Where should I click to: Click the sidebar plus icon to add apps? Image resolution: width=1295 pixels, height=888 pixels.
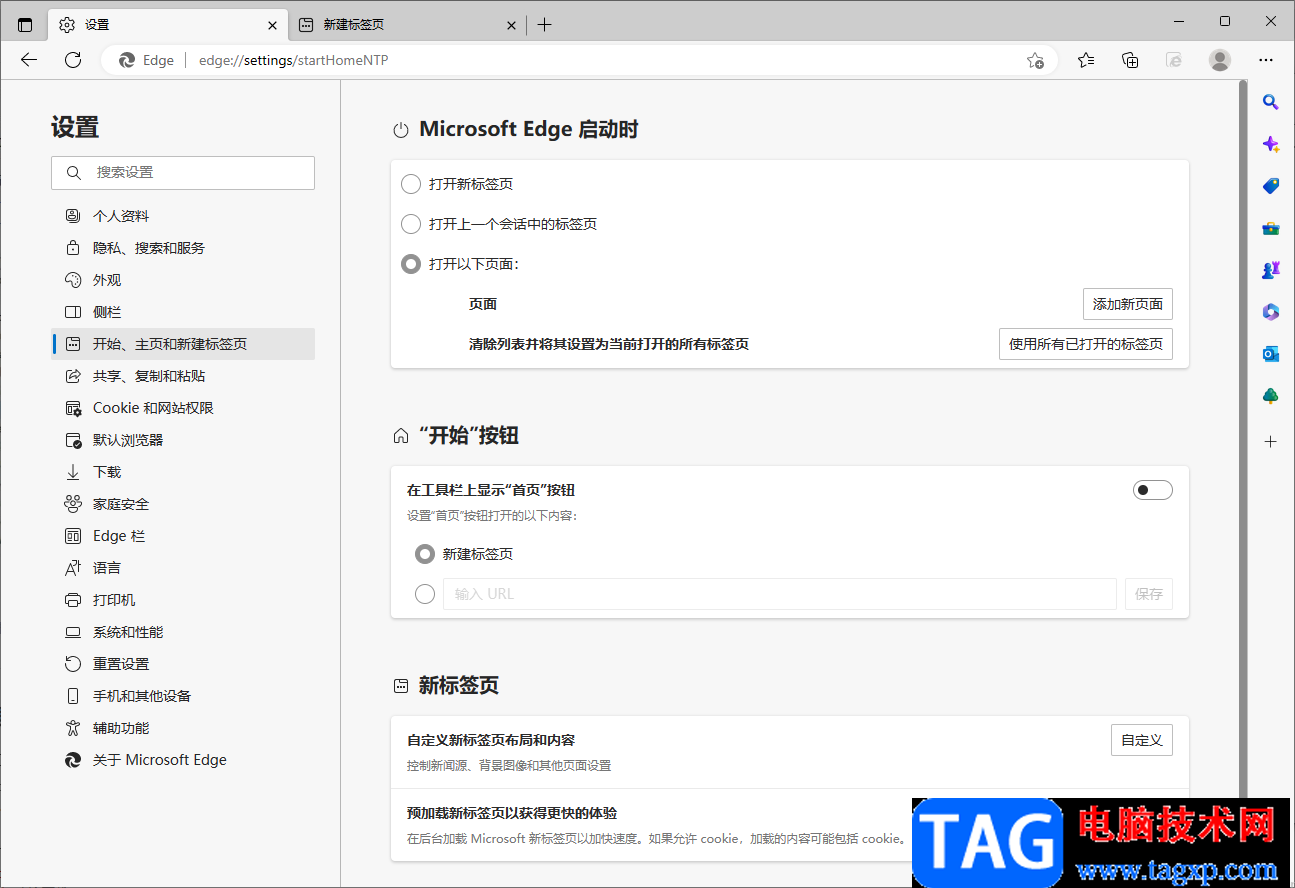point(1271,441)
